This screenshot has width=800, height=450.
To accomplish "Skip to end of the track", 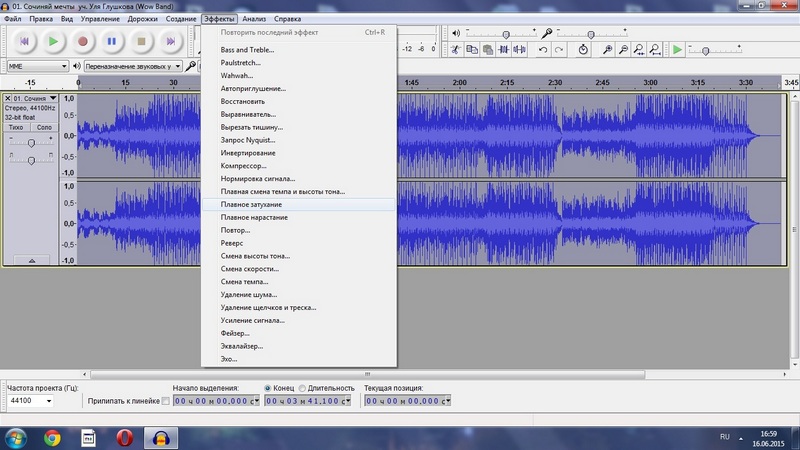I will point(170,41).
